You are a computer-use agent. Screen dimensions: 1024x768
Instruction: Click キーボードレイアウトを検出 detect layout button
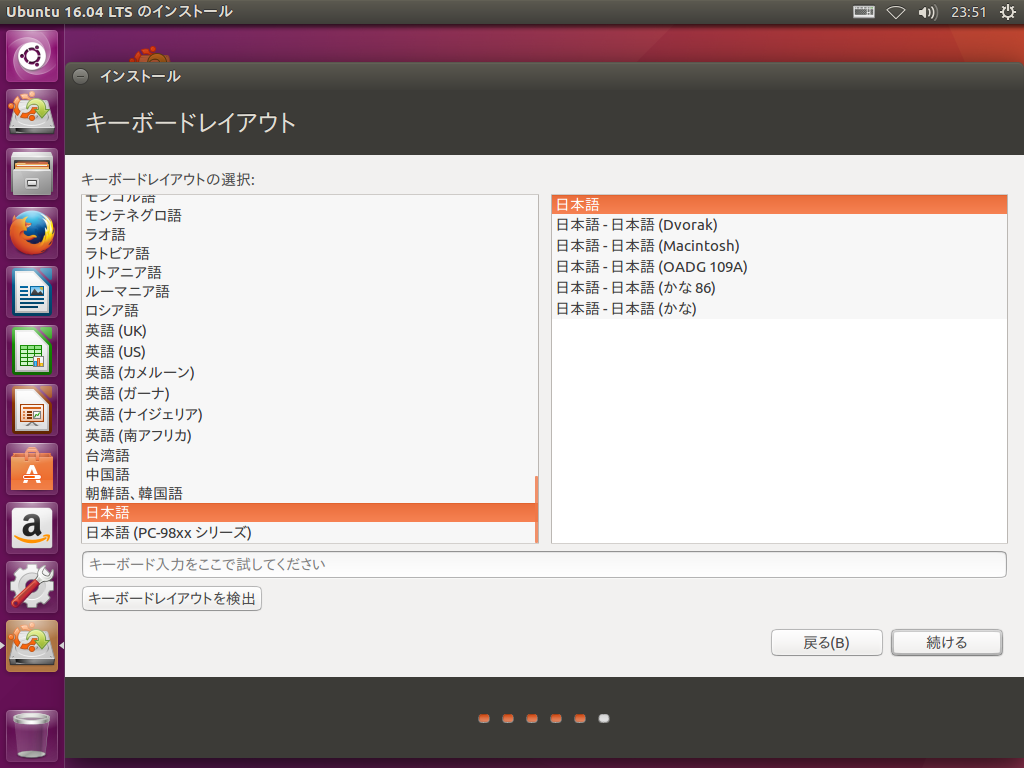coord(172,598)
